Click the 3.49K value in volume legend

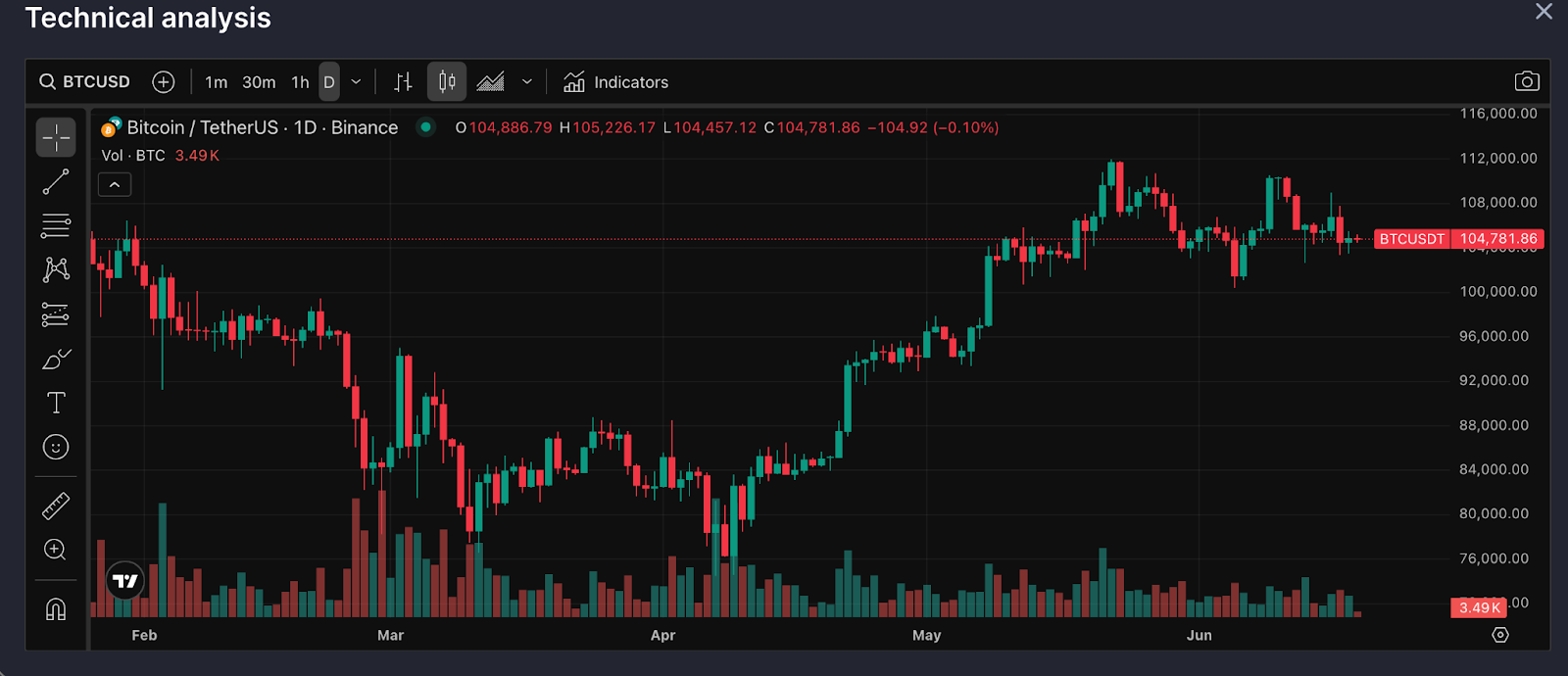click(x=197, y=156)
